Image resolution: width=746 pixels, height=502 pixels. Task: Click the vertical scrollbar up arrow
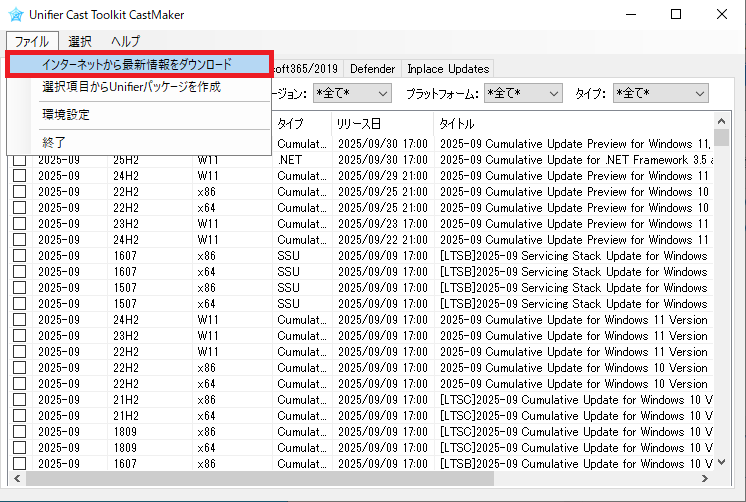721,122
